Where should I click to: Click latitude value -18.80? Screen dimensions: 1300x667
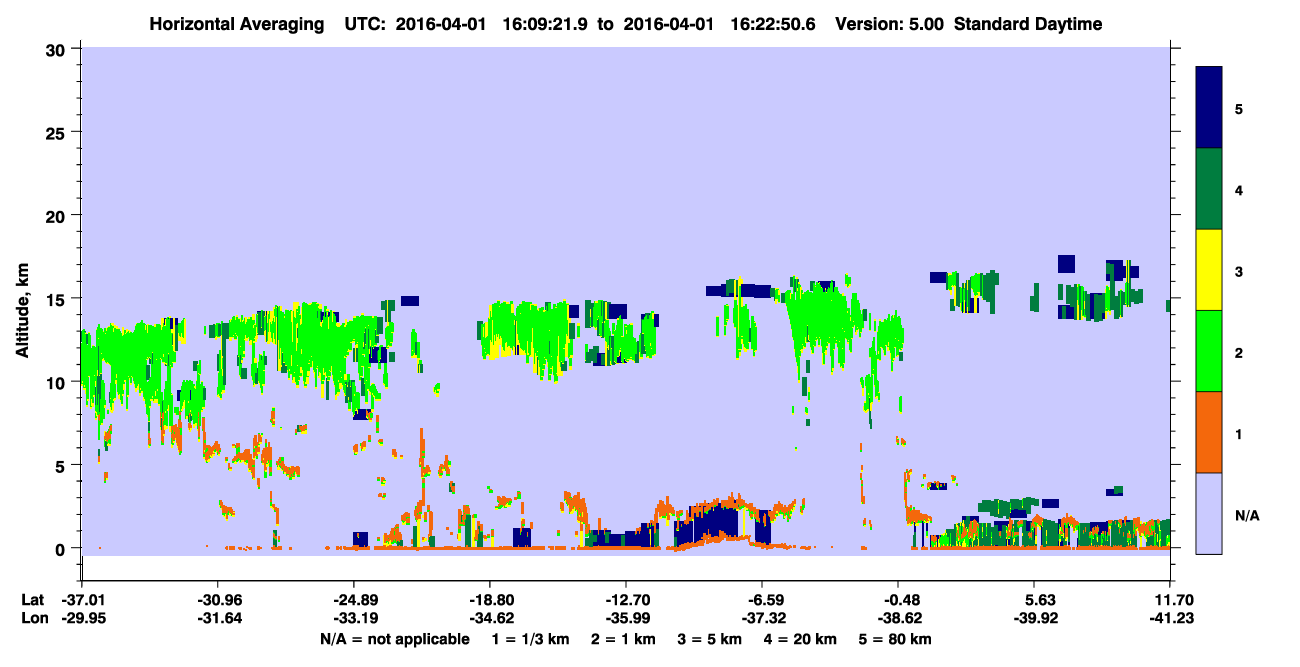click(x=489, y=600)
